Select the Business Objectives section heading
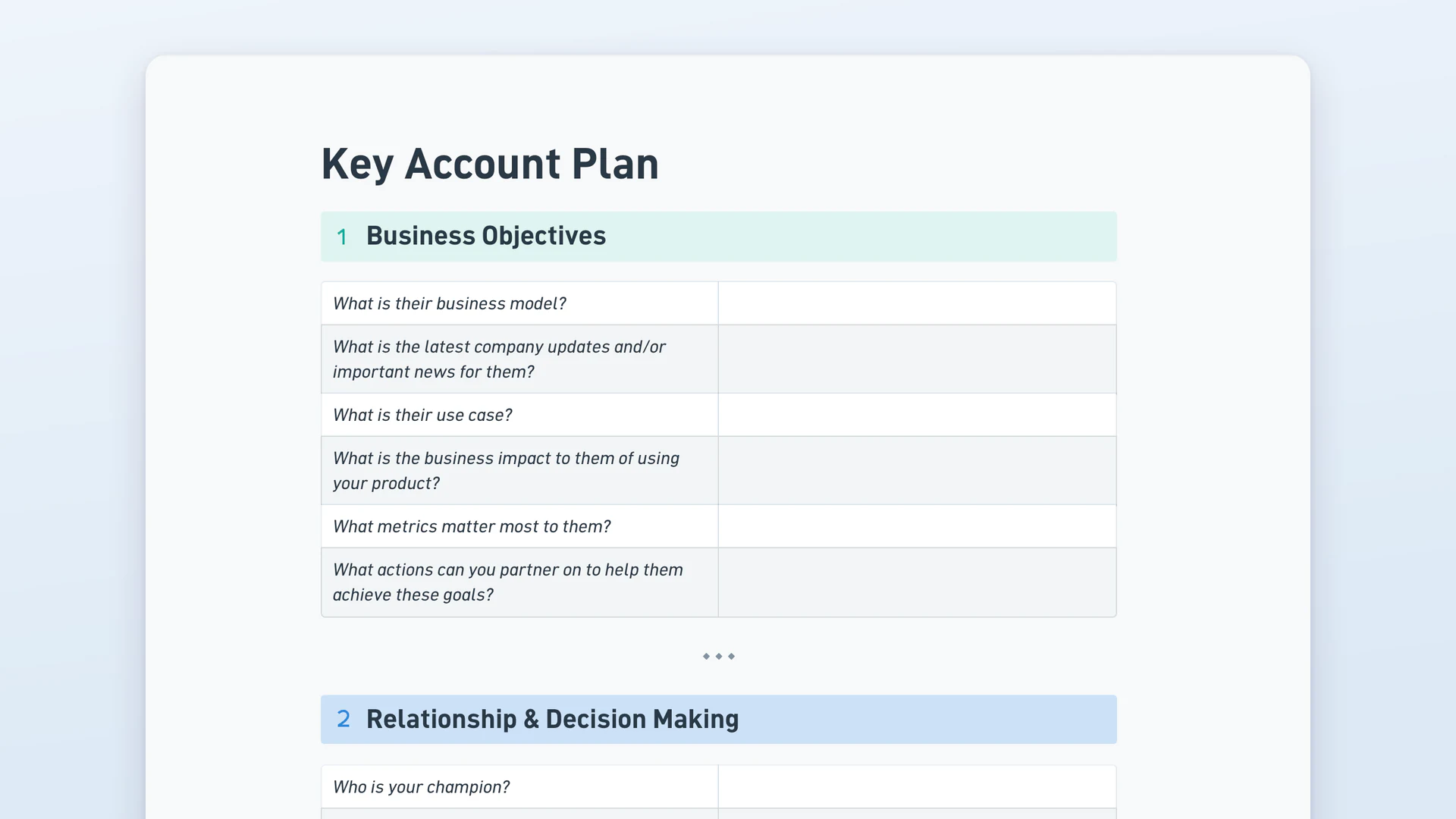1456x819 pixels. [x=486, y=236]
